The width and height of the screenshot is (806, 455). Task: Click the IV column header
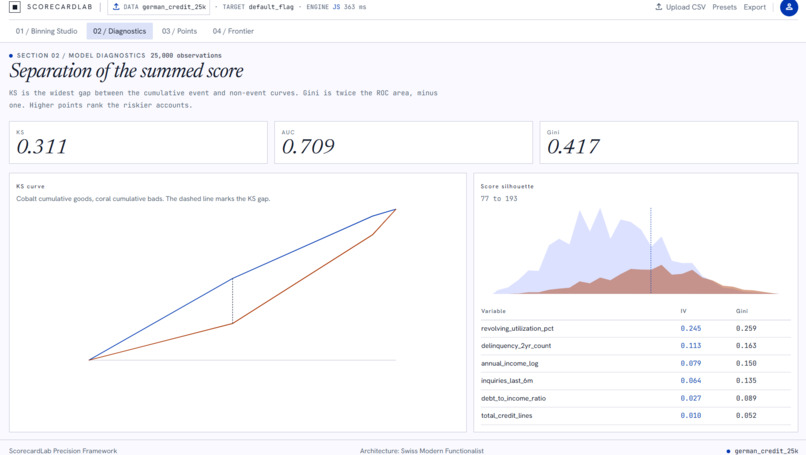pos(683,311)
